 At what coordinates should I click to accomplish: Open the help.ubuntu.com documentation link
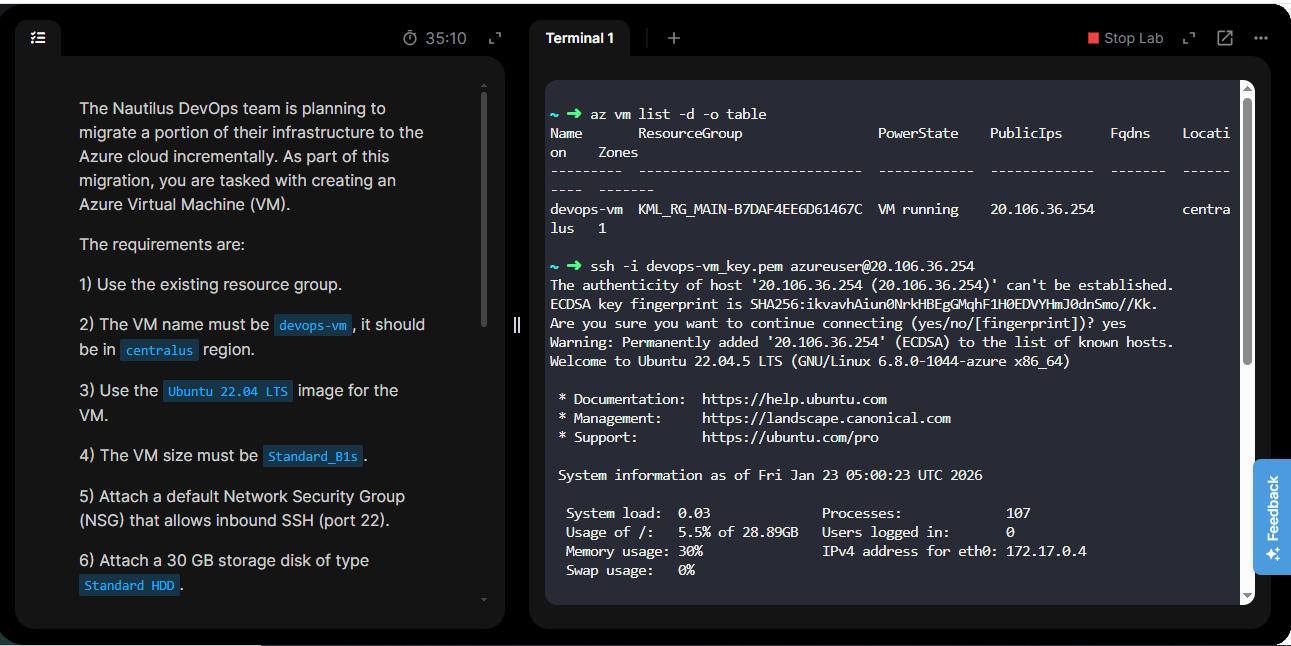pos(794,400)
